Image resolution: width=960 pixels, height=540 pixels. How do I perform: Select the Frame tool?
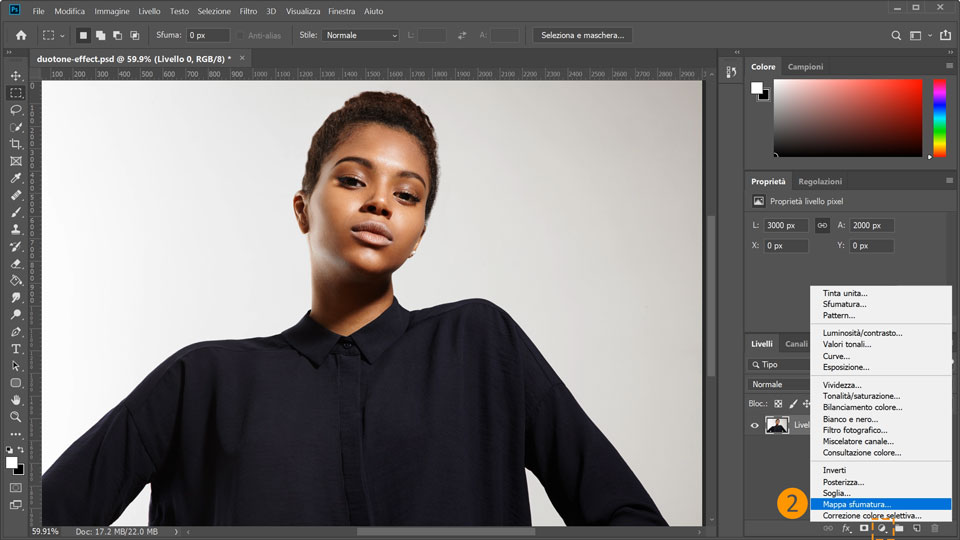tap(16, 162)
